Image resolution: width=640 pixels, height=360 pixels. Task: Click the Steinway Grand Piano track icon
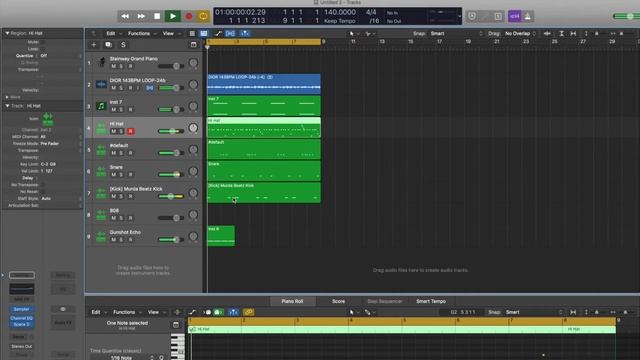click(101, 62)
